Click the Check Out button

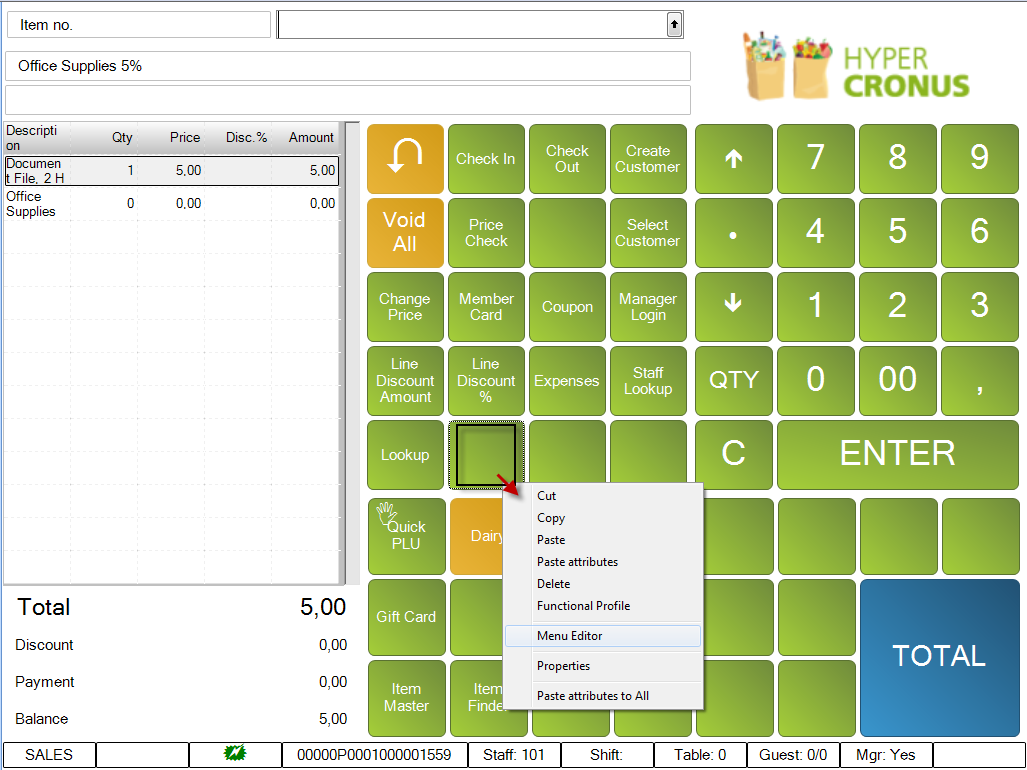click(567, 159)
